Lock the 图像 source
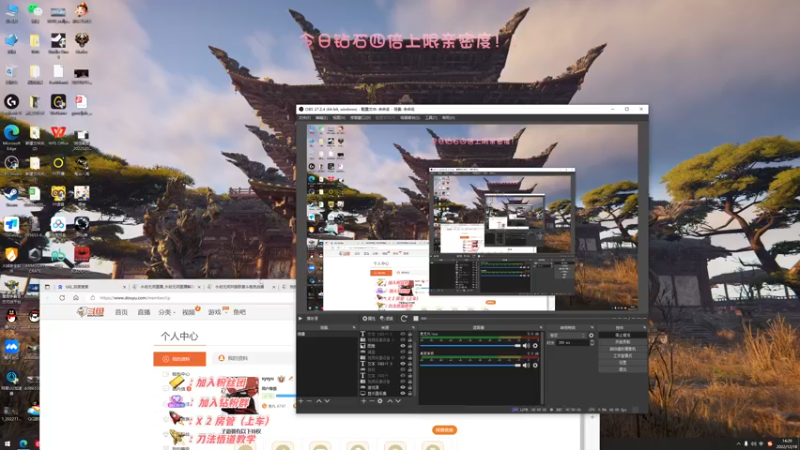The image size is (800, 450). [x=410, y=345]
